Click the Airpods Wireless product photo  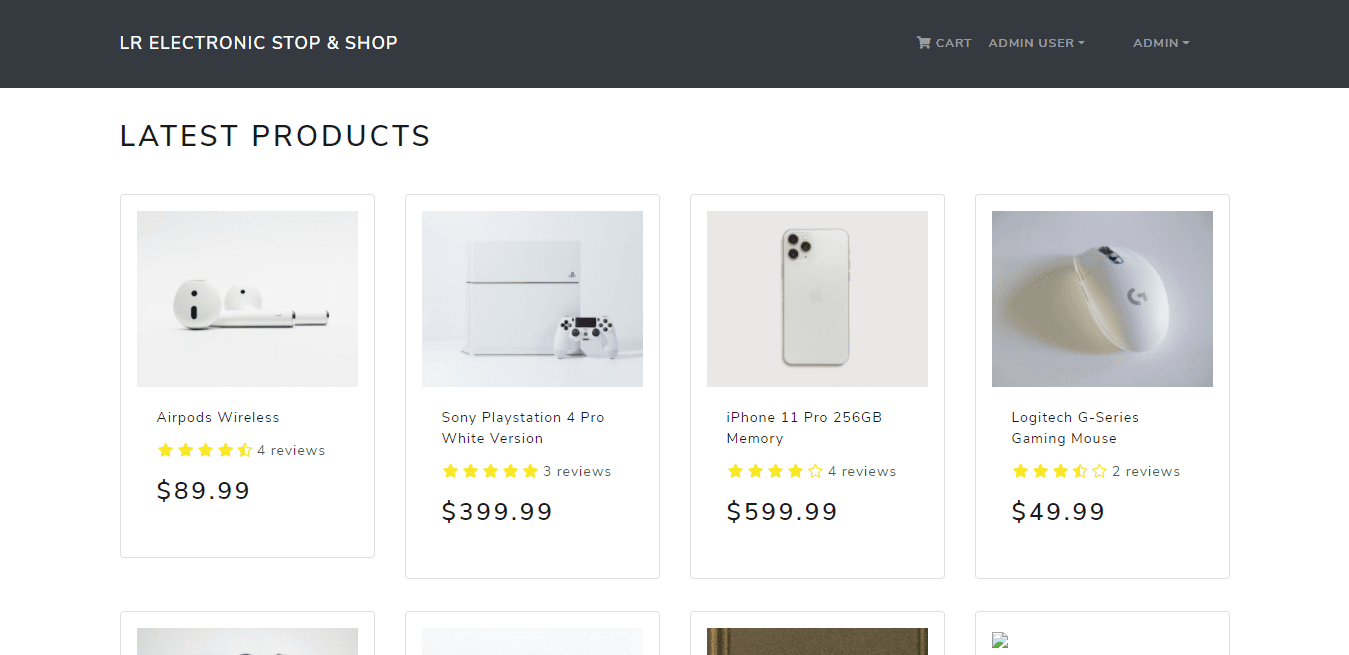tap(247, 298)
